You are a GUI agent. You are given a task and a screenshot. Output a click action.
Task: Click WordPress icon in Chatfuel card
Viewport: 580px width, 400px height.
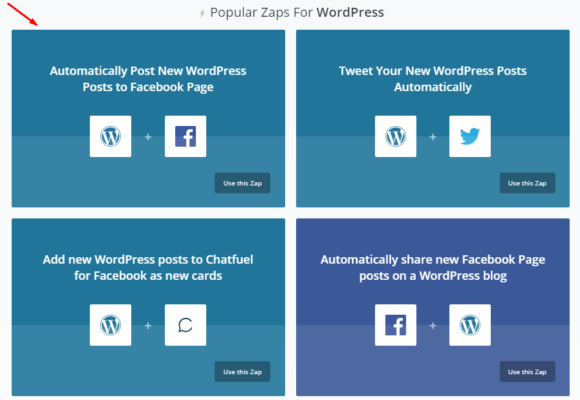tap(110, 325)
